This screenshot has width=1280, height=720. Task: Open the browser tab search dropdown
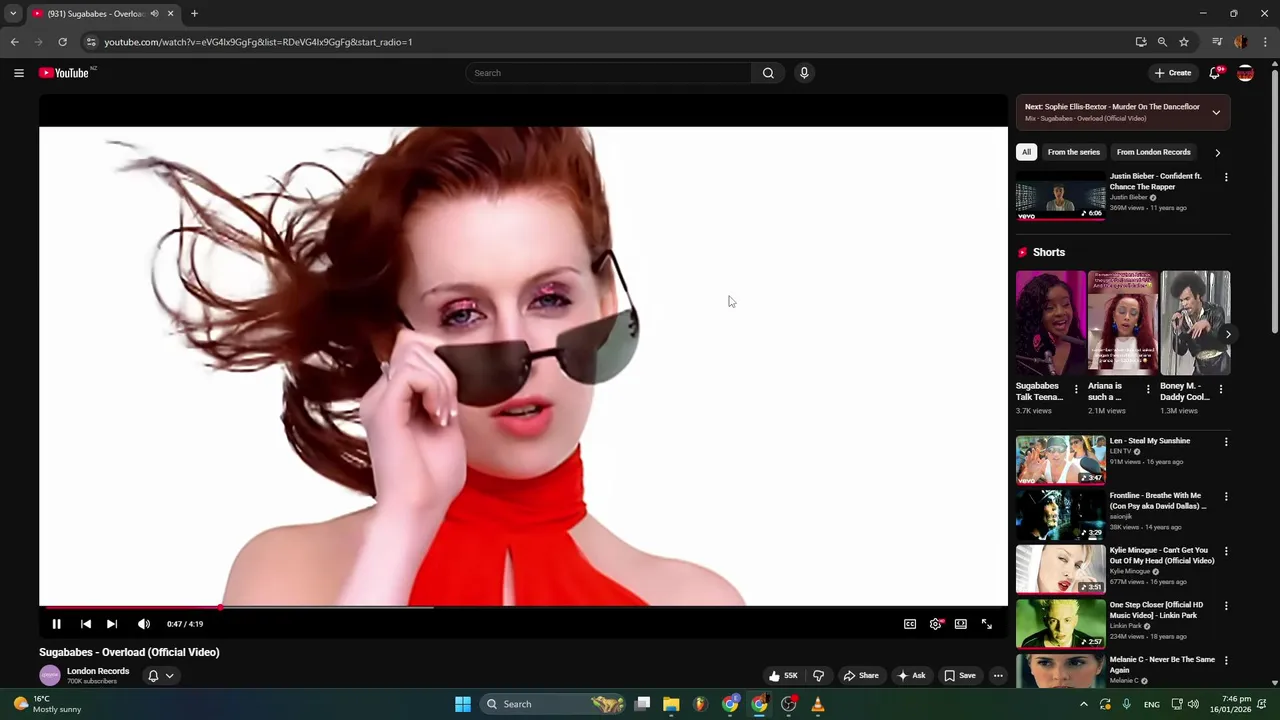click(x=13, y=14)
